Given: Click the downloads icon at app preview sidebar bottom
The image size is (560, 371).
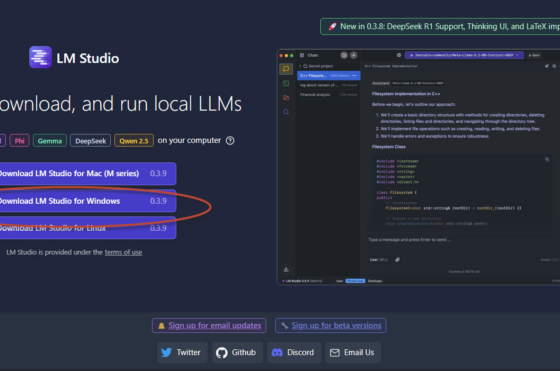Looking at the screenshot, I should click(x=286, y=269).
